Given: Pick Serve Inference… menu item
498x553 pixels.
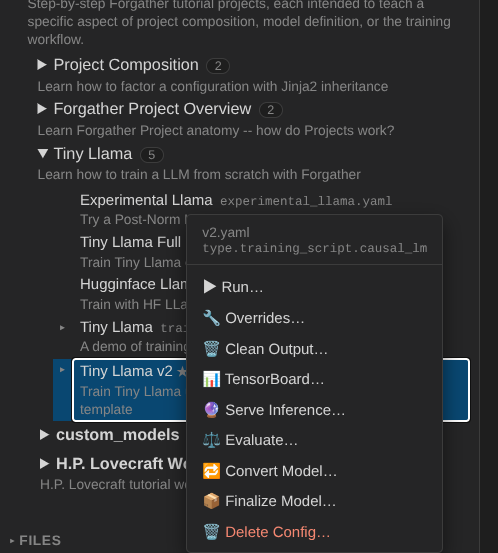Looking at the screenshot, I should tap(314, 410).
